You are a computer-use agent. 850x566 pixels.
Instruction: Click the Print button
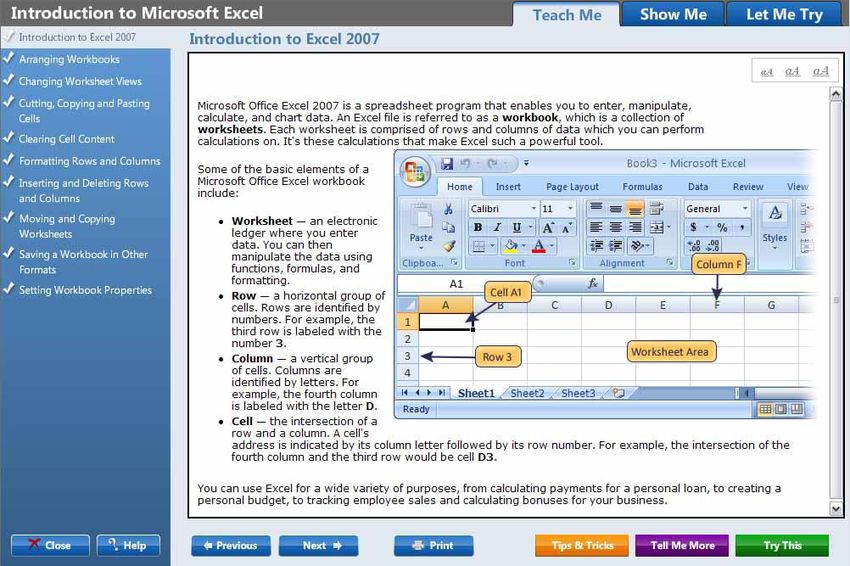434,546
